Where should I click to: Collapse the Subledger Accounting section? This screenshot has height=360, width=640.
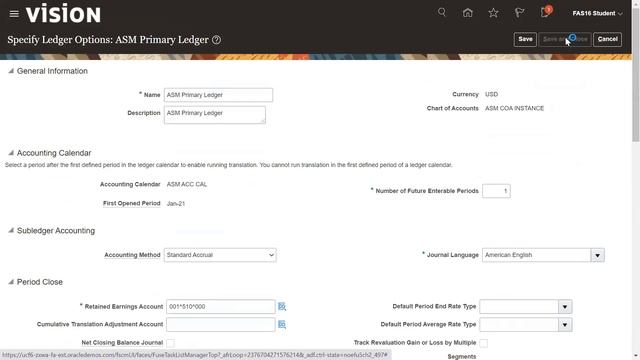(x=11, y=231)
